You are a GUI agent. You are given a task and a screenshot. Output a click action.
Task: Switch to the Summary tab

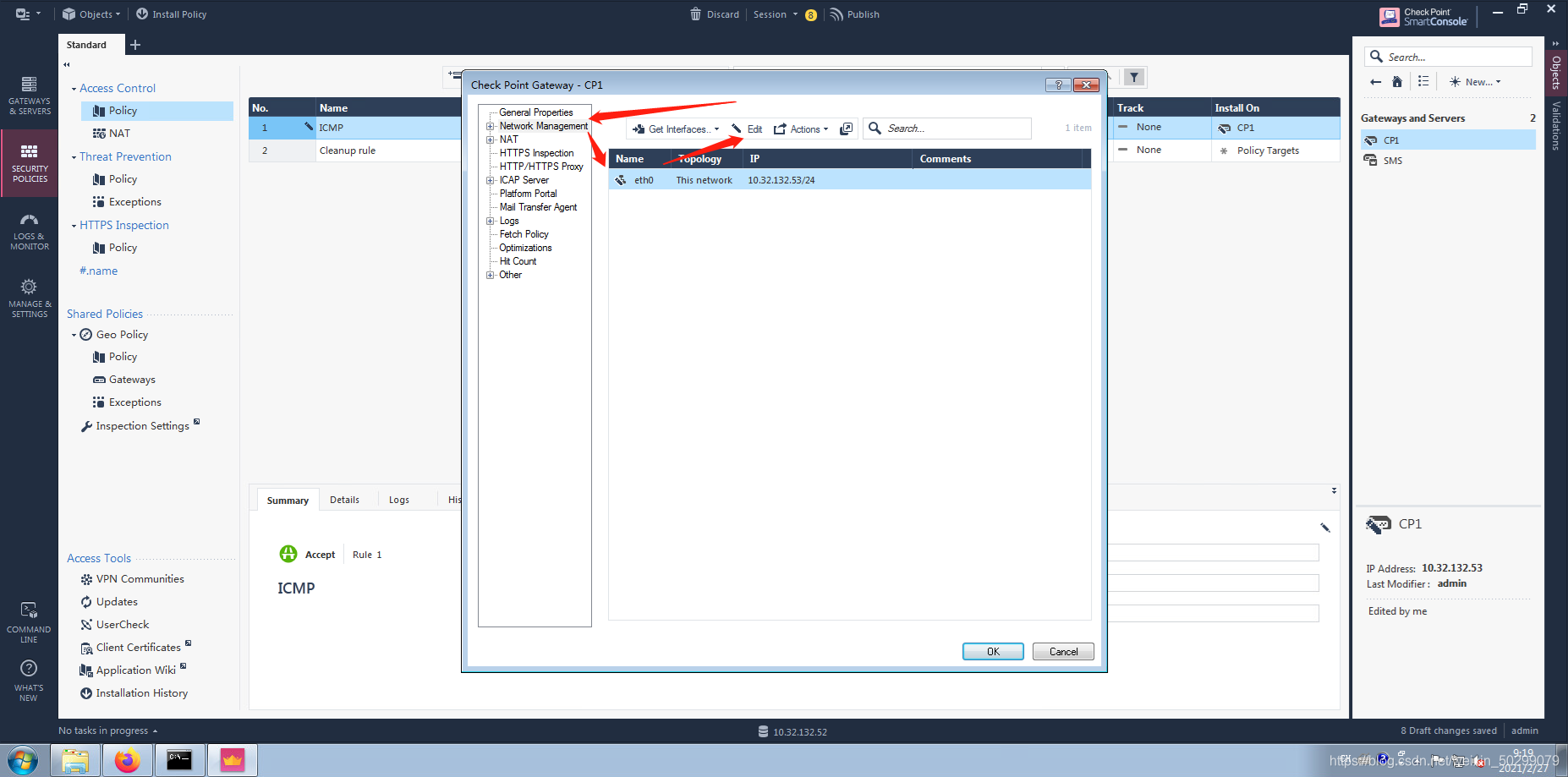(x=288, y=501)
